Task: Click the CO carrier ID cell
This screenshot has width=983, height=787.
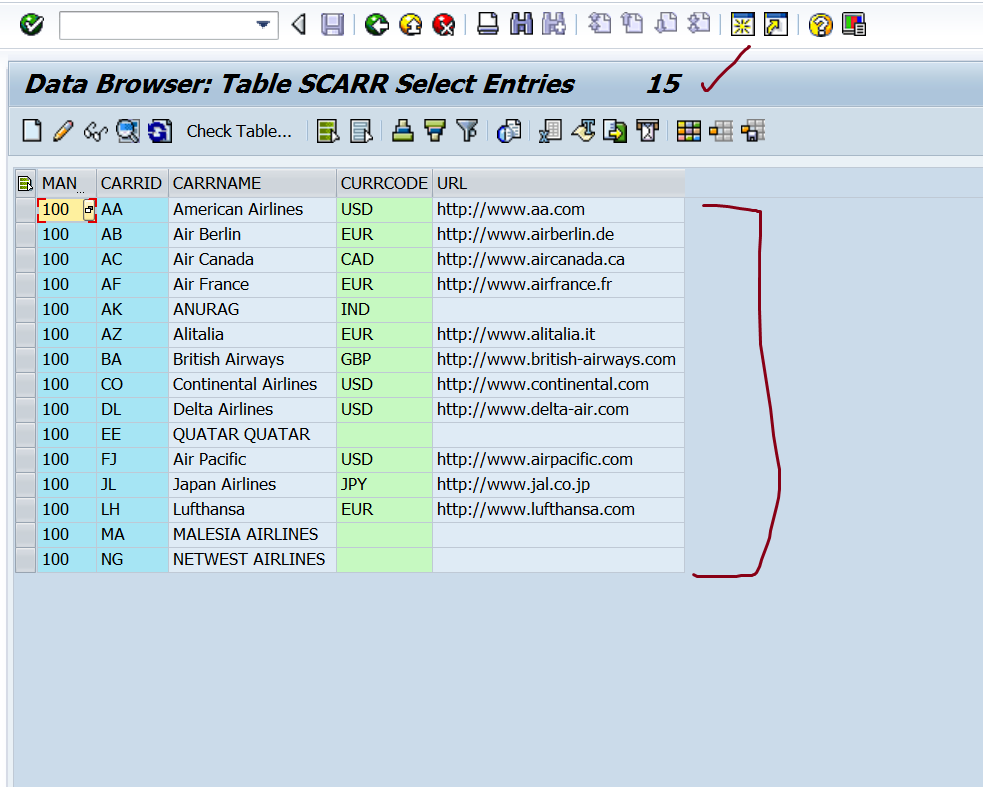Action: [x=132, y=384]
